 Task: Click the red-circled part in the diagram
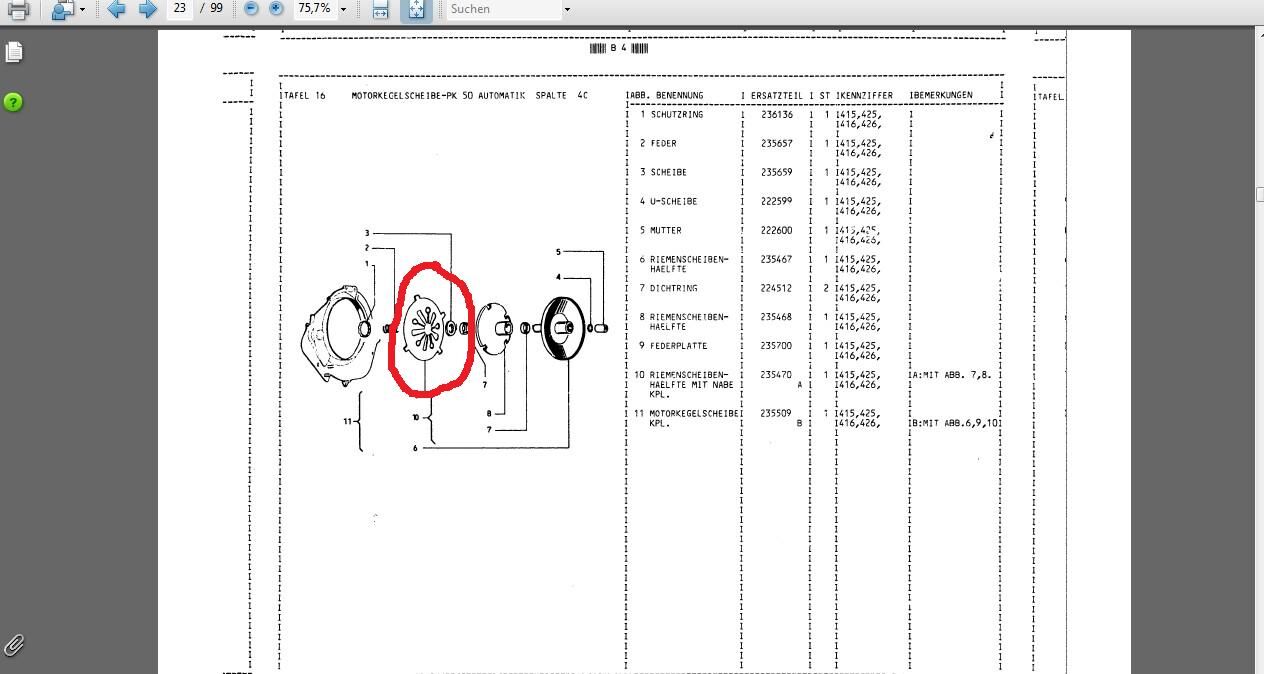point(429,328)
